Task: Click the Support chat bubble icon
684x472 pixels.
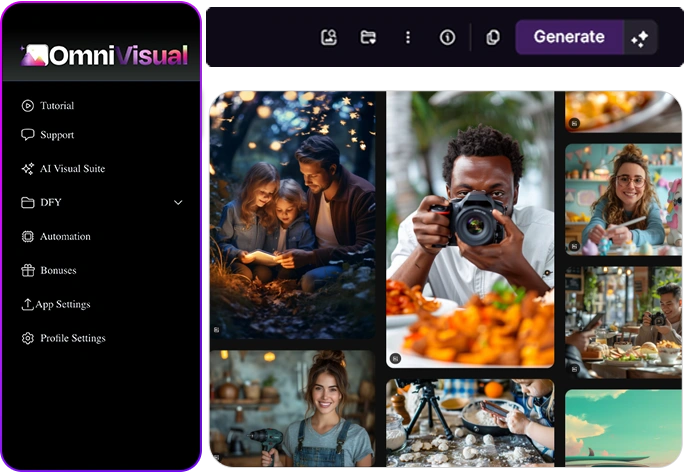Action: coord(27,135)
